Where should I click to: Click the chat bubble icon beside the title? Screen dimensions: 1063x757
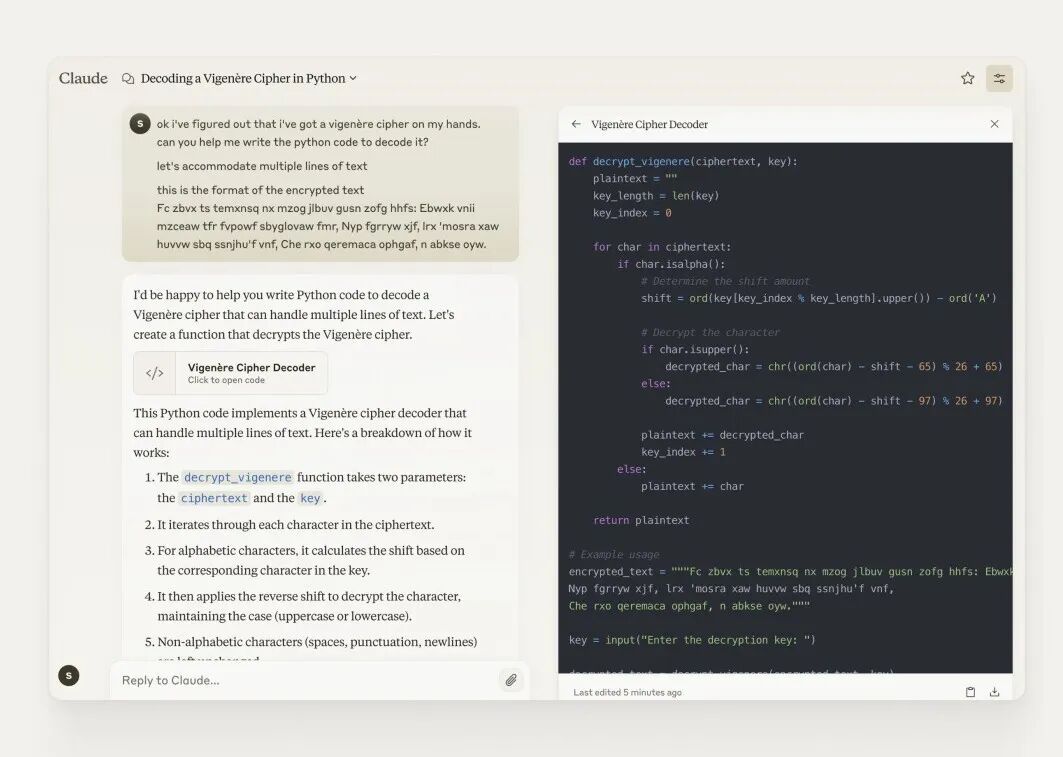tap(127, 79)
